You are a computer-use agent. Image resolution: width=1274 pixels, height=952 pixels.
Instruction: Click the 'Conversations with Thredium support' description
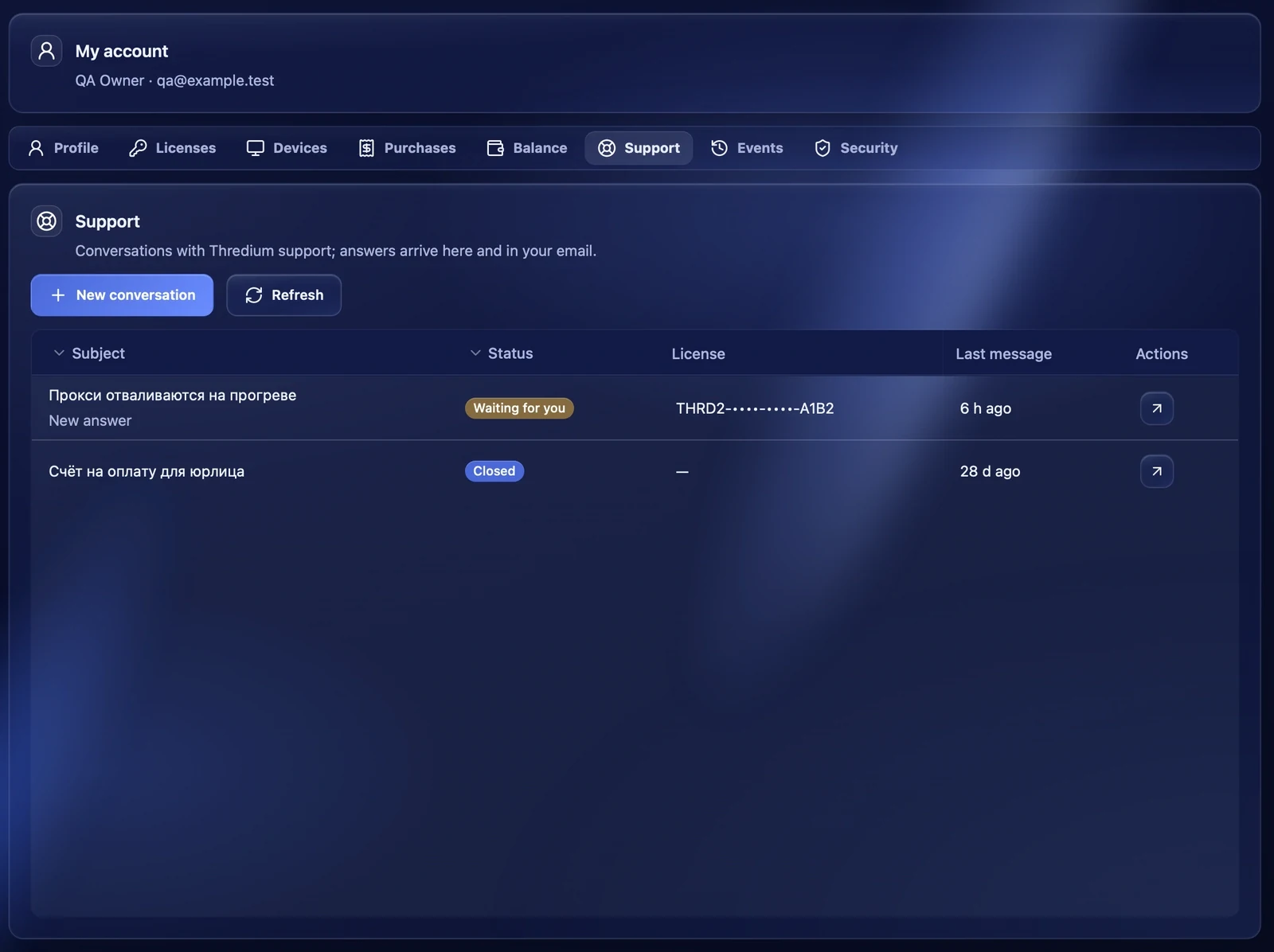[336, 251]
